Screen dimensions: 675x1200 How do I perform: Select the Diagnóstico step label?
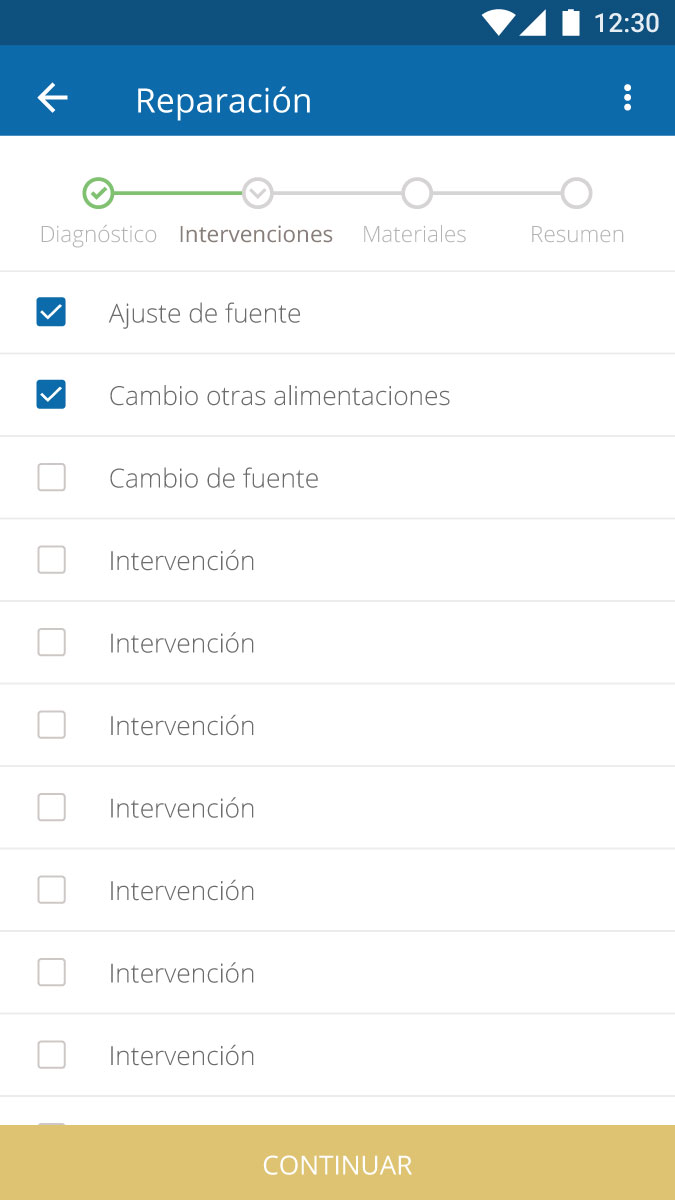click(x=98, y=235)
